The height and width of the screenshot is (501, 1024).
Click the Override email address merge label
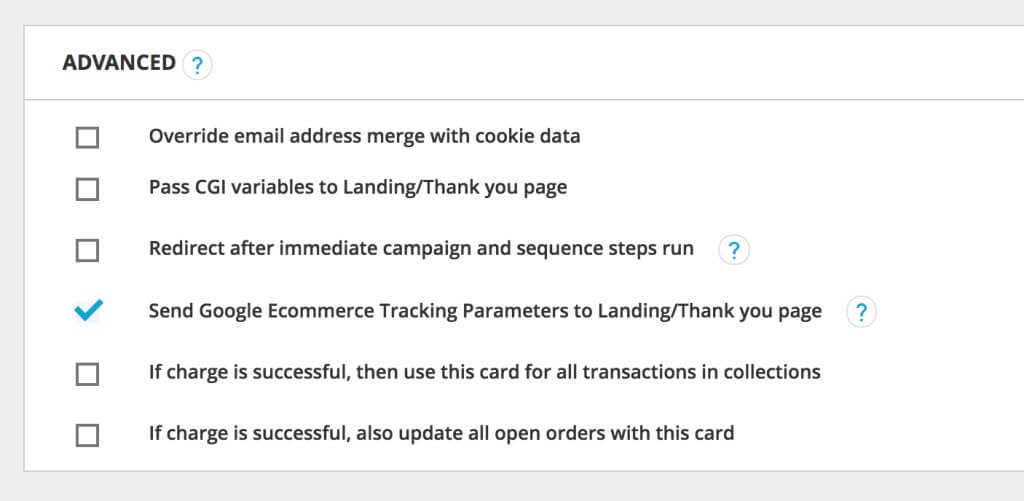364,136
